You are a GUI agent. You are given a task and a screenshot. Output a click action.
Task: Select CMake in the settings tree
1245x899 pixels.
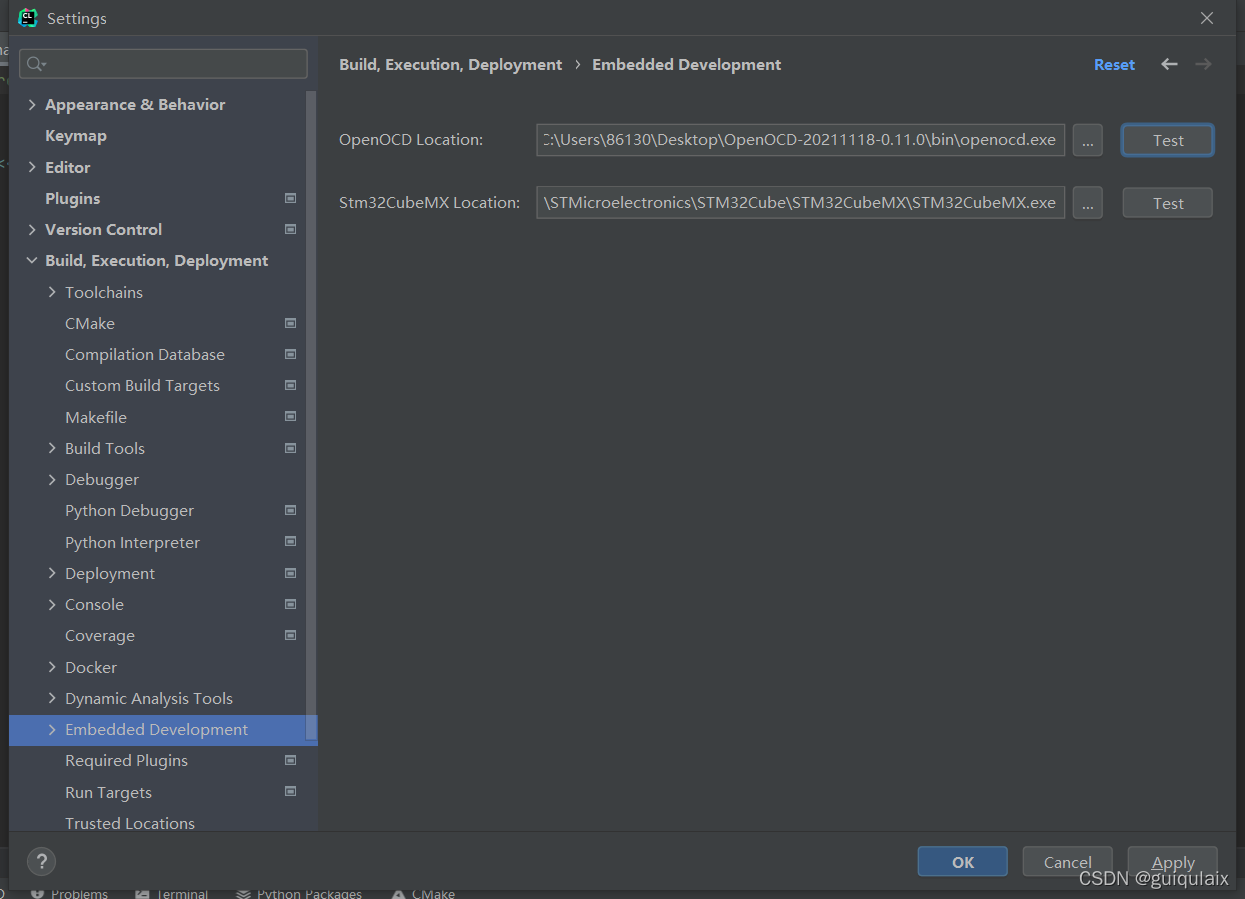(x=90, y=323)
